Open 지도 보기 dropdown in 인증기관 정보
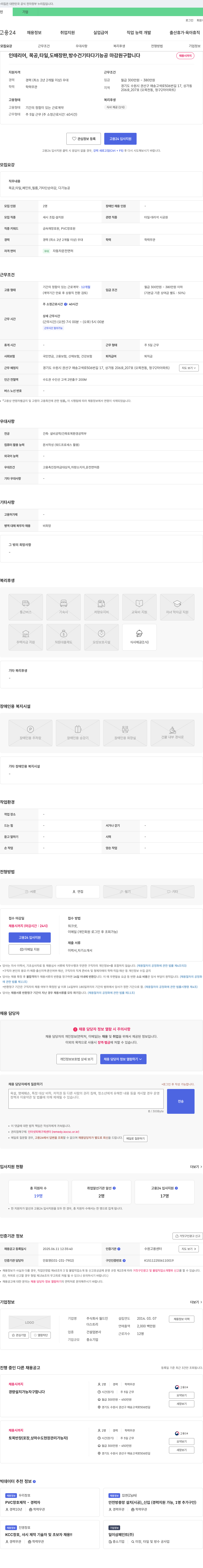Viewport: 203px width, 1568px height. (188, 1249)
